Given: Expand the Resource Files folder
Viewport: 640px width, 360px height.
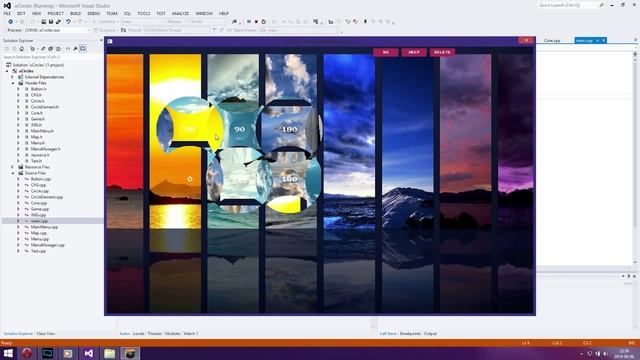Looking at the screenshot, I should tap(13, 167).
